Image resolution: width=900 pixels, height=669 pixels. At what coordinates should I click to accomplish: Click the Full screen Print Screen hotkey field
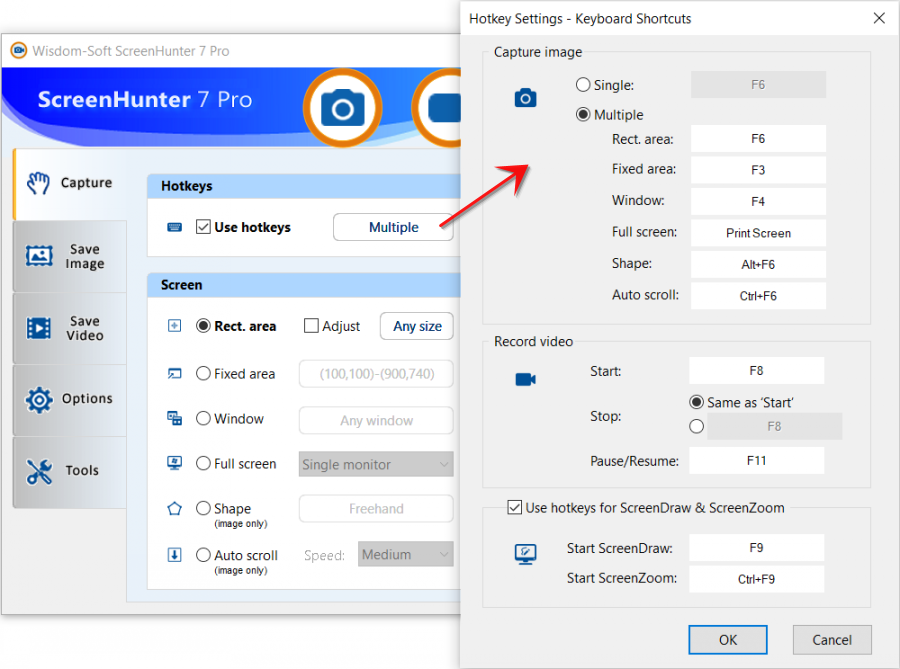(x=758, y=233)
